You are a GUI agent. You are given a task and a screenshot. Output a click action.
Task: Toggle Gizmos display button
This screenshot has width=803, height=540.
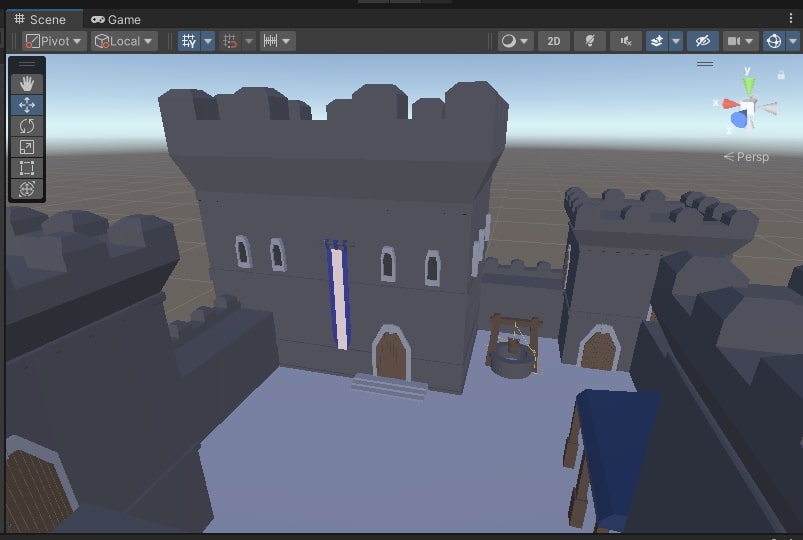[x=774, y=41]
